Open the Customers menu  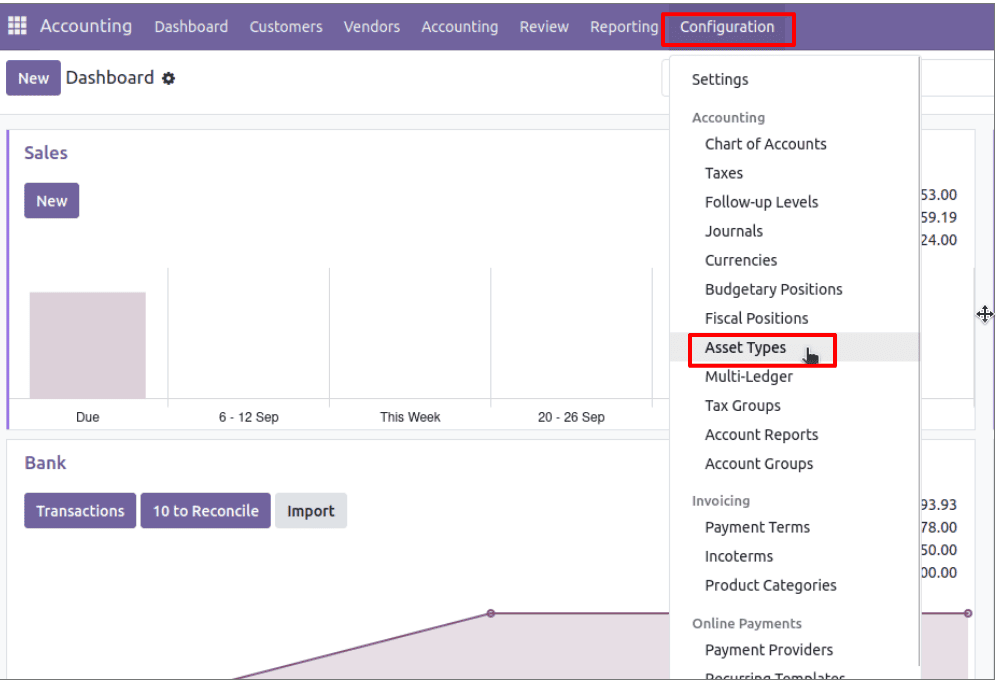click(286, 27)
